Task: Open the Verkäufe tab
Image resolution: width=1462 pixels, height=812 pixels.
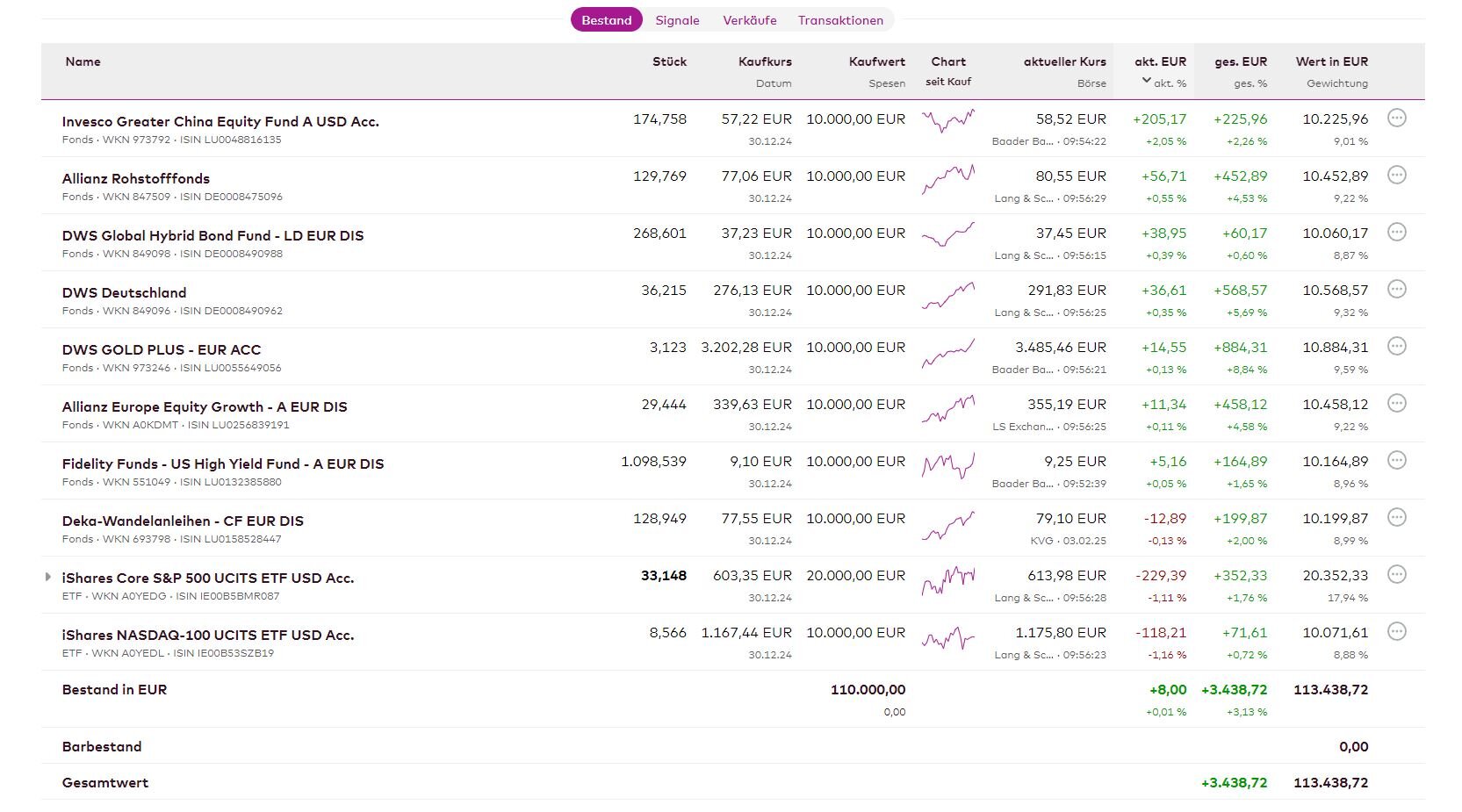Action: tap(749, 20)
